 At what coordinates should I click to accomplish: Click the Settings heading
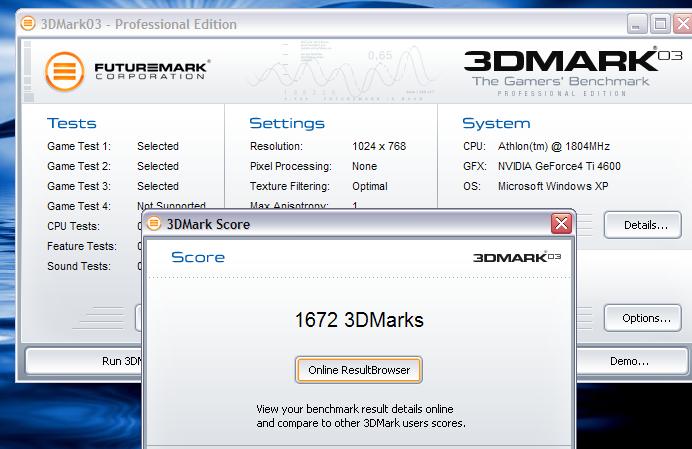pos(287,123)
